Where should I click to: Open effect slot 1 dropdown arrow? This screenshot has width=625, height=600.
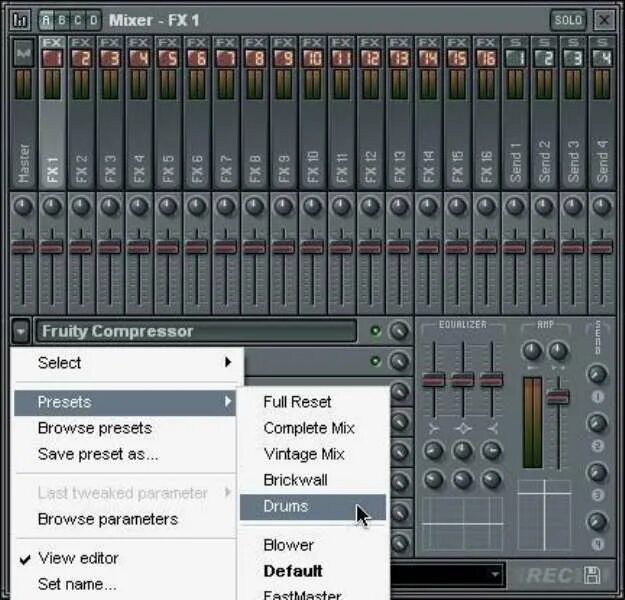pos(21,331)
